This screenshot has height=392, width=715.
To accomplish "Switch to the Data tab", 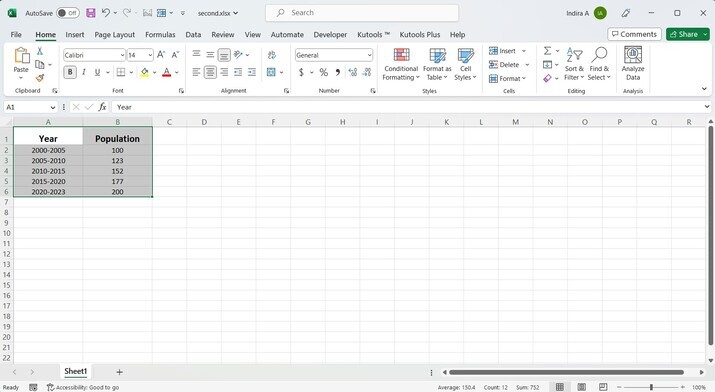I will coord(193,35).
